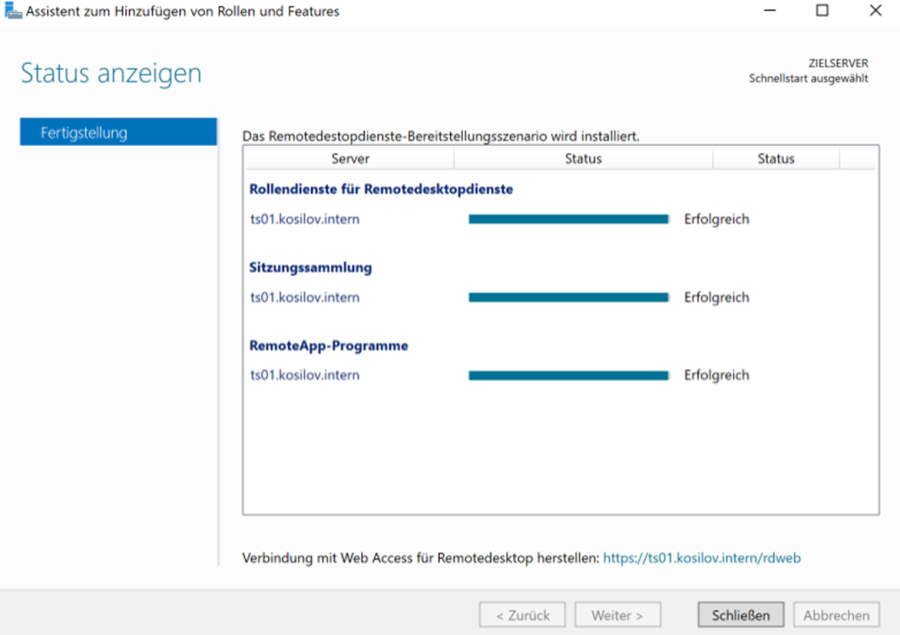Click the Weiter button
The width and height of the screenshot is (900, 635).
(617, 614)
